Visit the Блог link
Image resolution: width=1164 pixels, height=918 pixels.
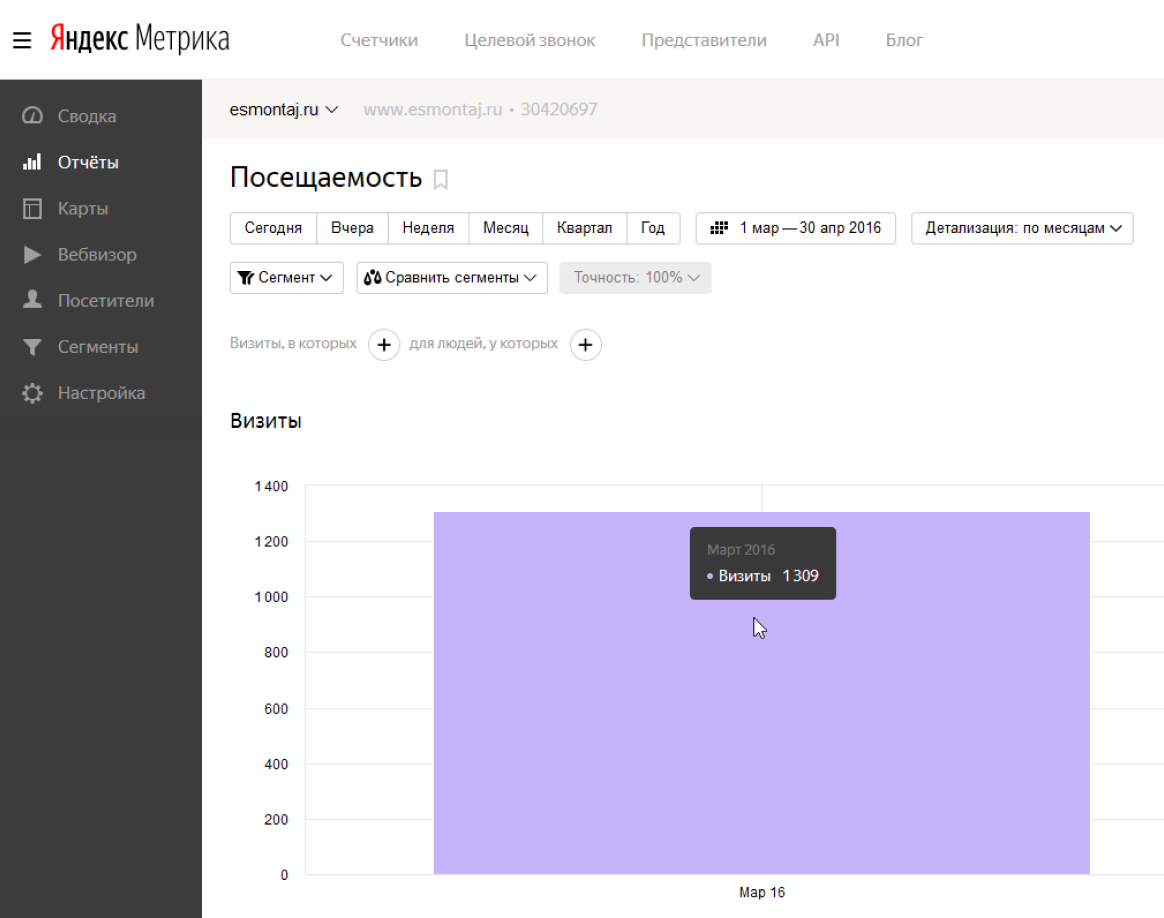click(x=904, y=40)
